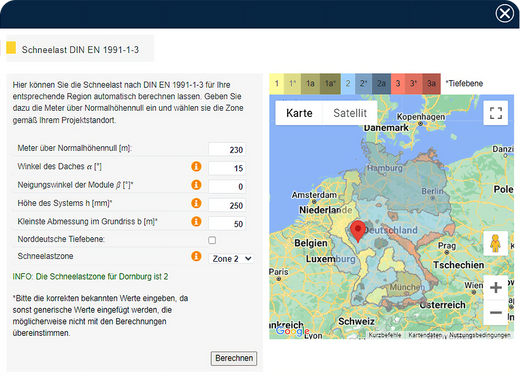The height and width of the screenshot is (390, 520).
Task: Focus the Höhe des Systems field
Action: (227, 205)
